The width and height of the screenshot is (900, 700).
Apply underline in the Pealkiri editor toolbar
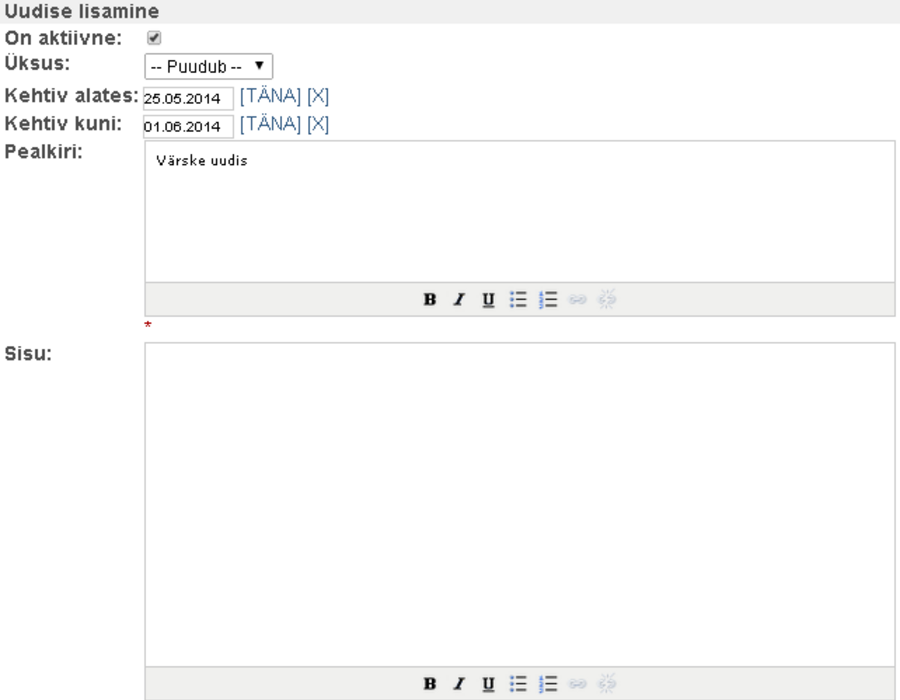point(488,300)
